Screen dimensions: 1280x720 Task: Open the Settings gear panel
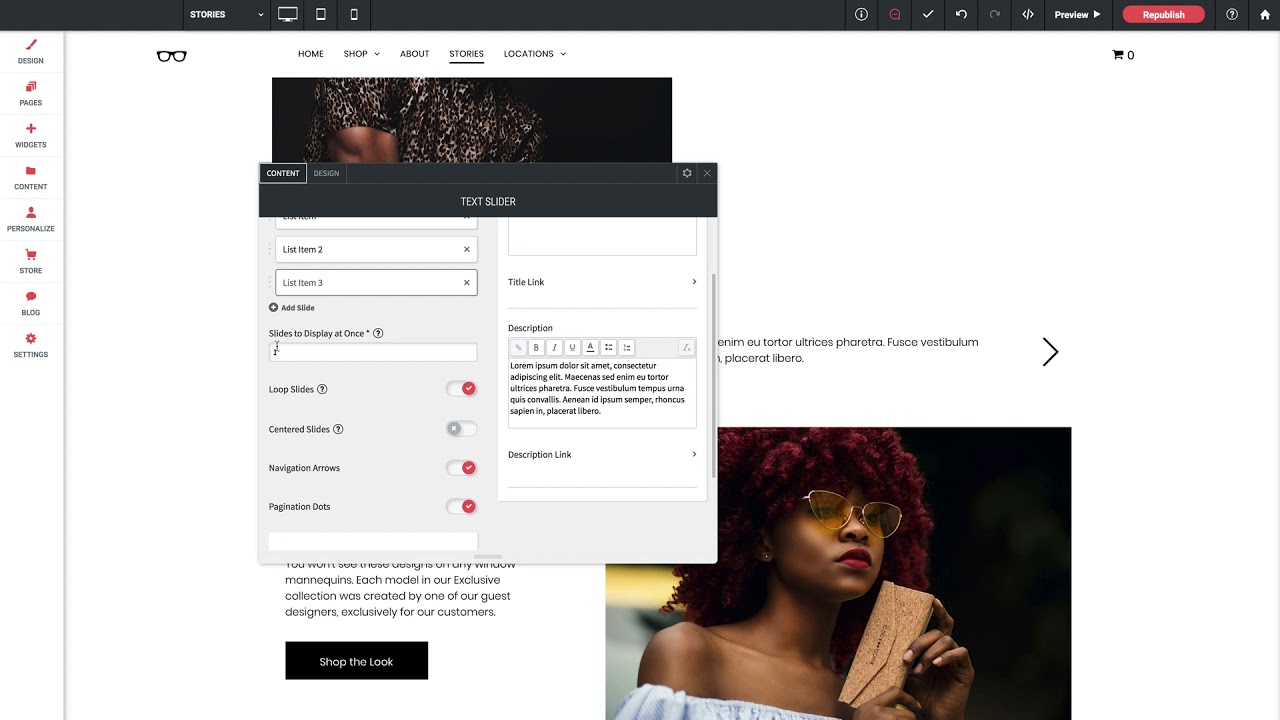tap(31, 345)
